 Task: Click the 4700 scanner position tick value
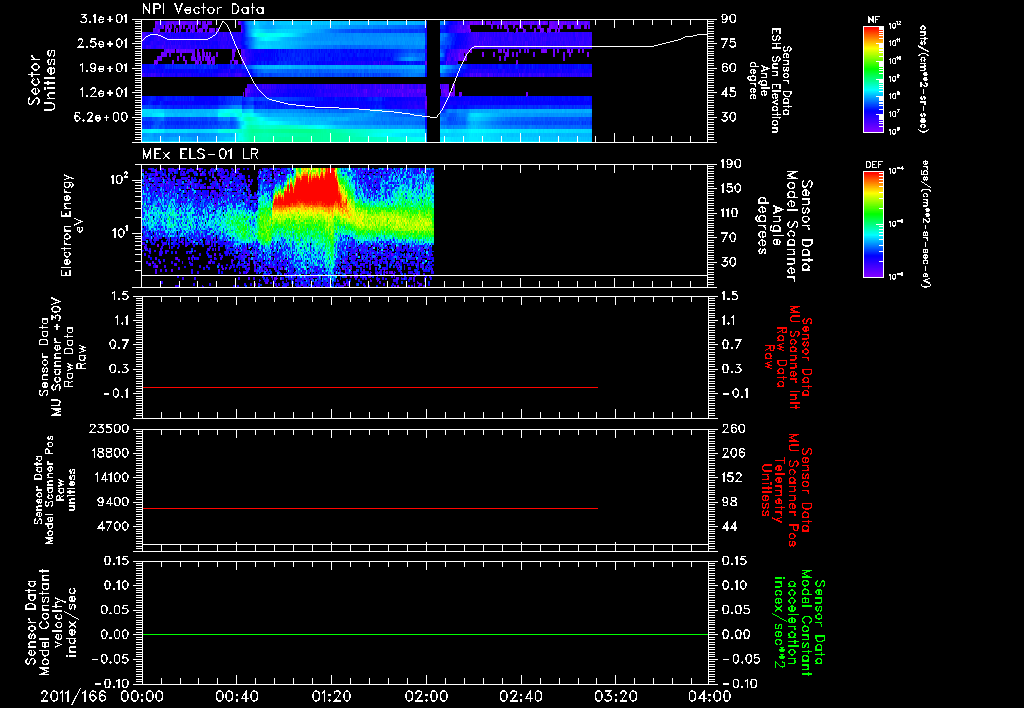(113, 526)
